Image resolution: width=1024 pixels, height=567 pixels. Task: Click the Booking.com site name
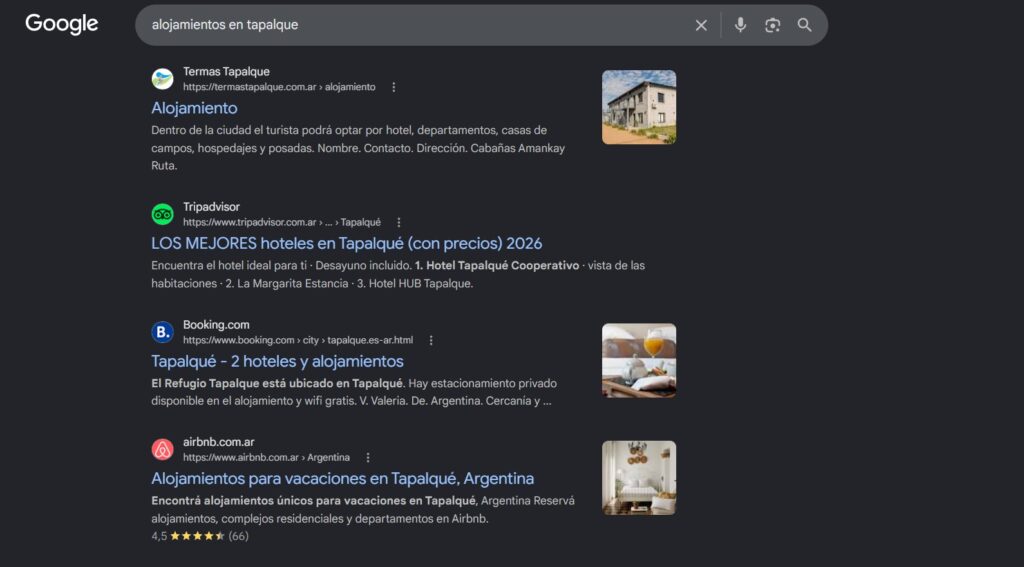[216, 325]
